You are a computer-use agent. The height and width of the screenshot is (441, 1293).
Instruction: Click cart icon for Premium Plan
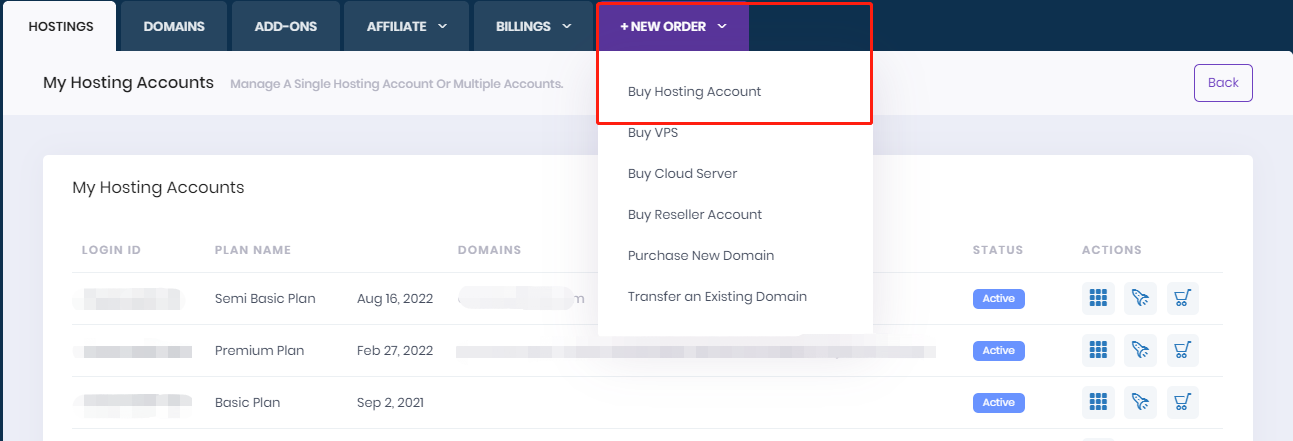pos(1182,350)
